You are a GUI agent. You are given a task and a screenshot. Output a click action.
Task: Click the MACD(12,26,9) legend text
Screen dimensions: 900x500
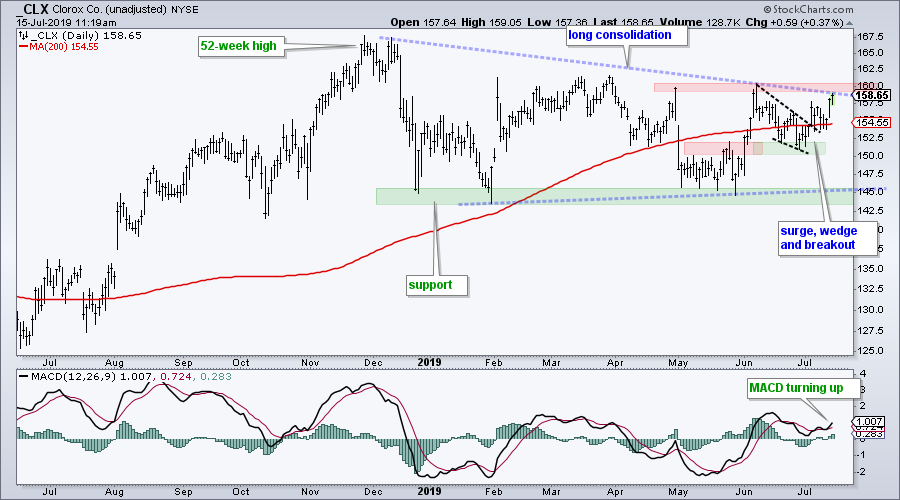click(x=73, y=377)
